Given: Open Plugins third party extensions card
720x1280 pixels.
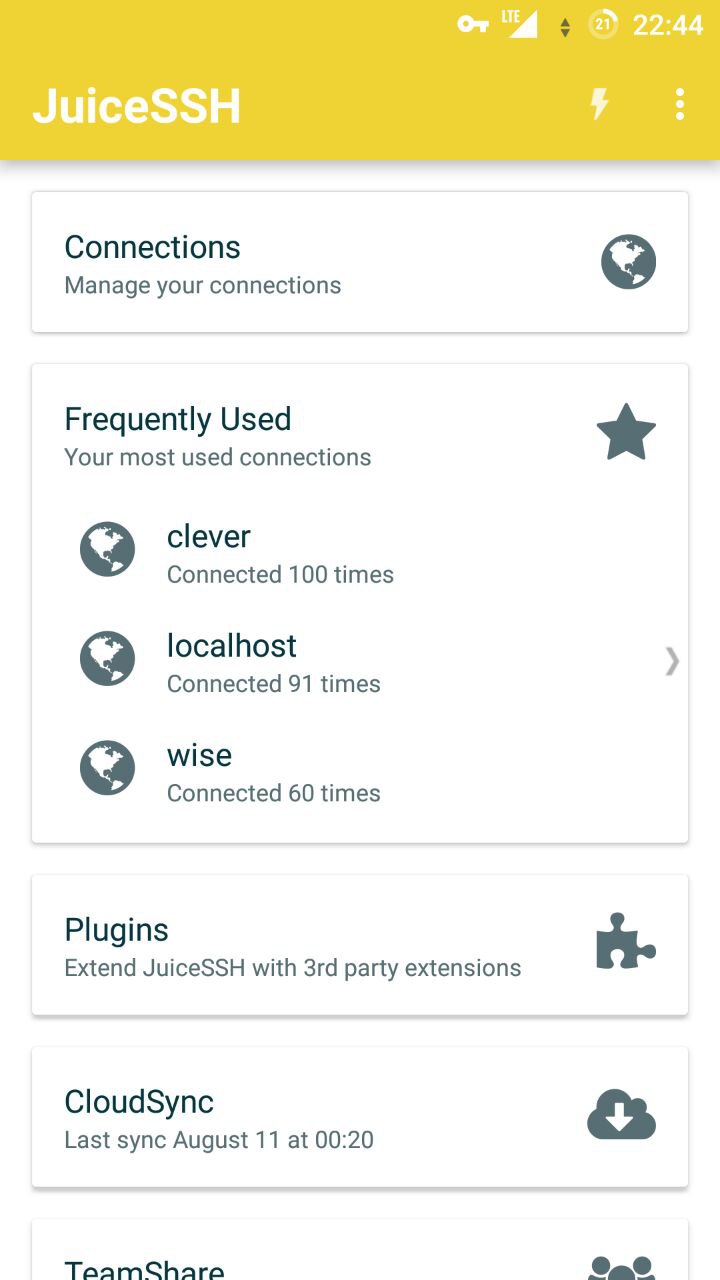Looking at the screenshot, I should tap(292, 946).
